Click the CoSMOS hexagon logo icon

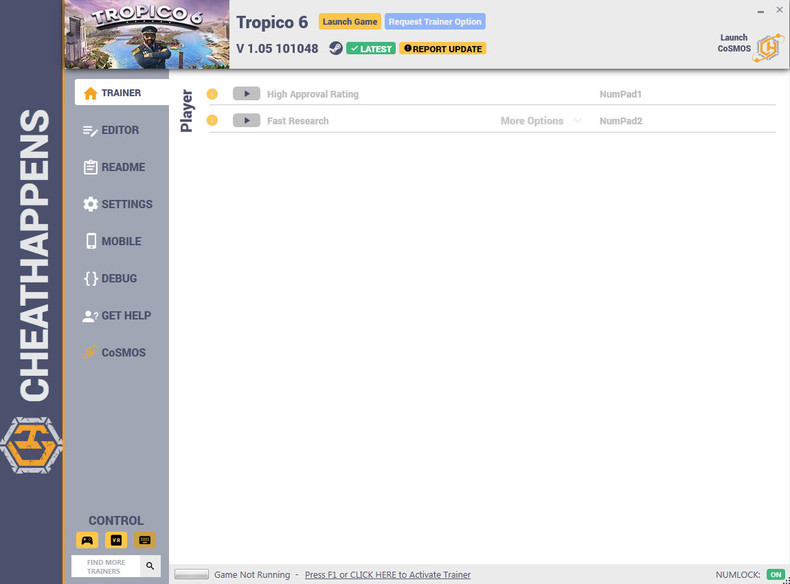click(x=769, y=48)
